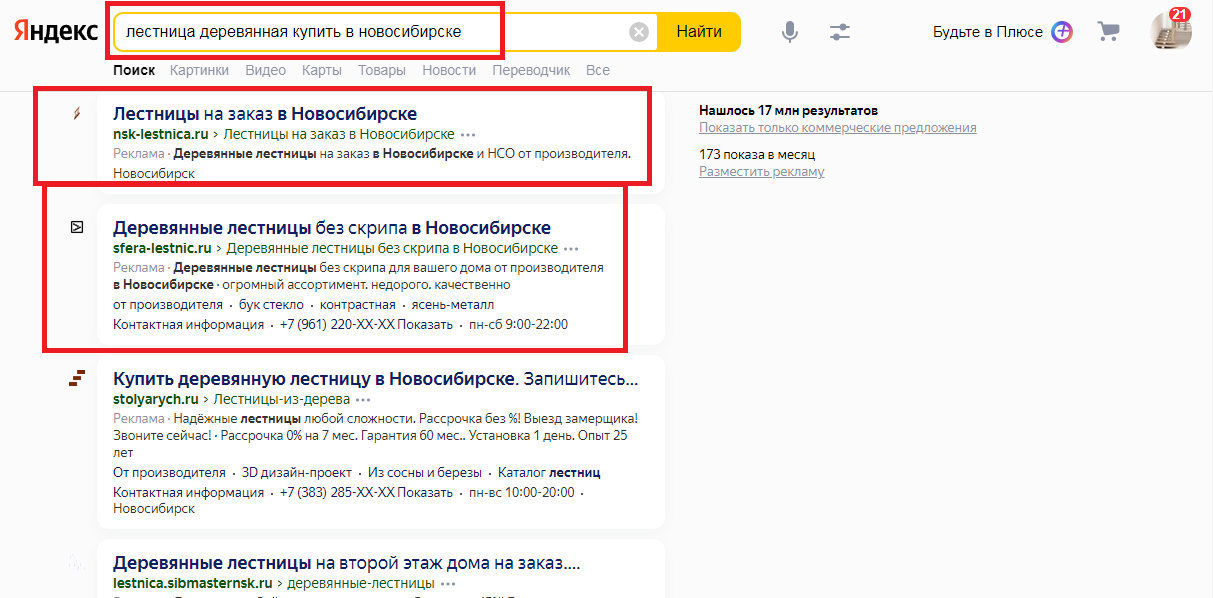Click the Plus subscription round icon
1213x598 pixels.
1062,32
